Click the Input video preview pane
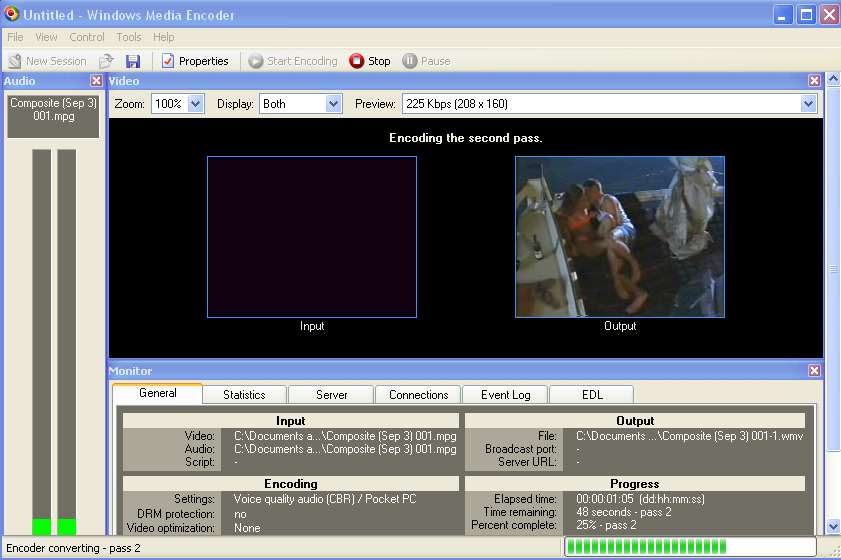The height and width of the screenshot is (560, 841). (312, 237)
